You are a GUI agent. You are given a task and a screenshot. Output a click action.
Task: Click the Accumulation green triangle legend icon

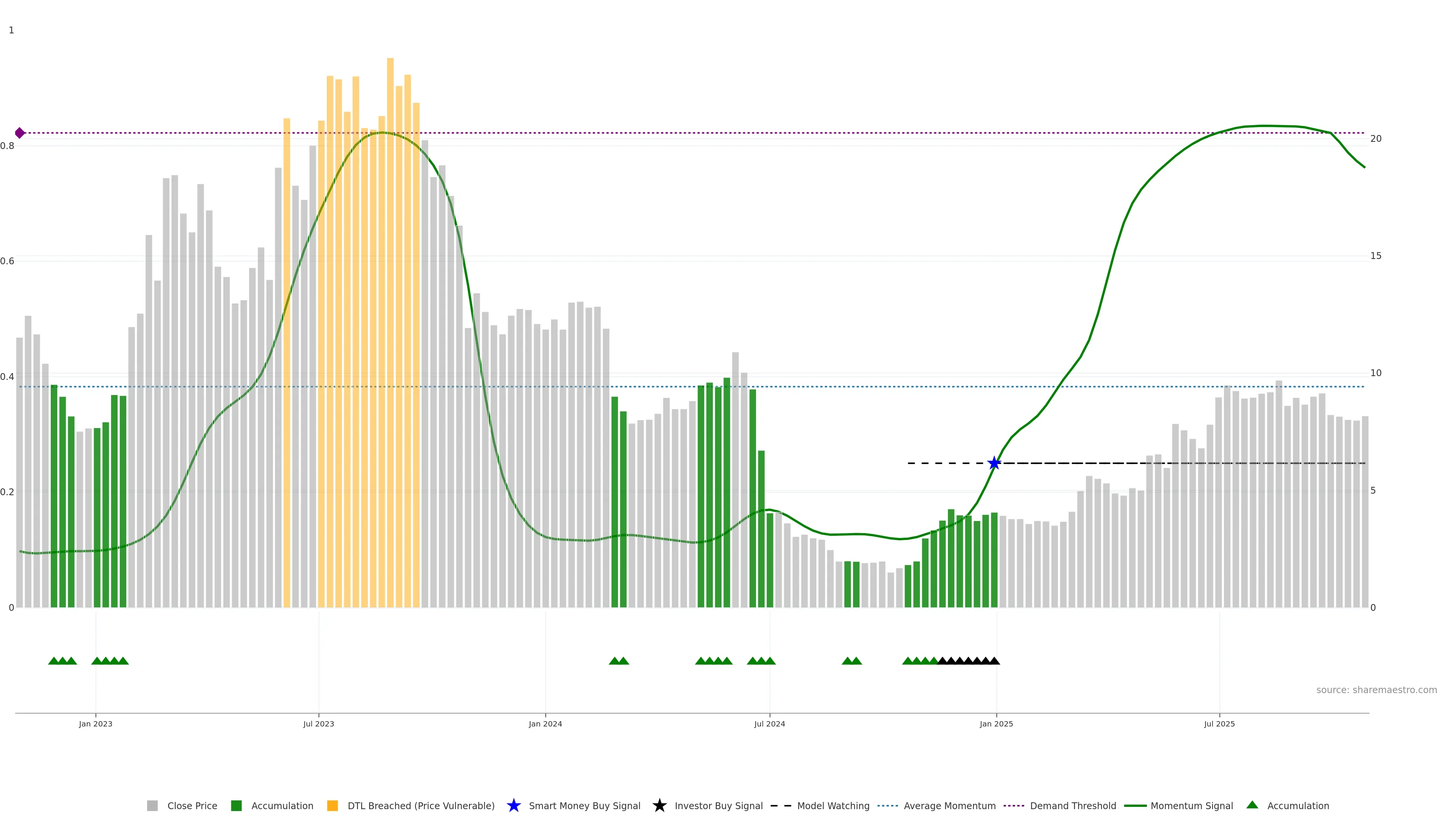click(x=1252, y=805)
